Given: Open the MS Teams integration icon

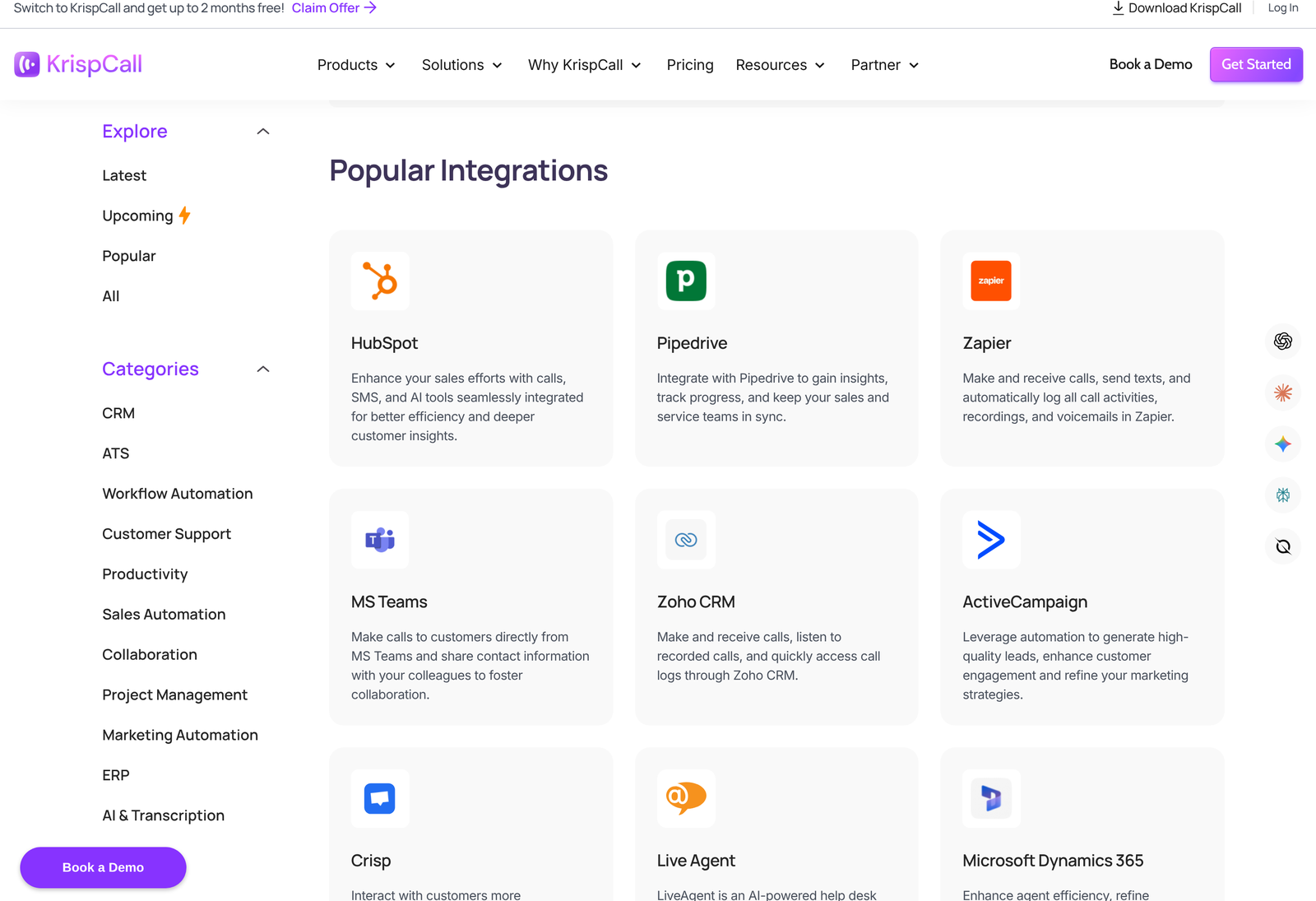Looking at the screenshot, I should pos(380,540).
